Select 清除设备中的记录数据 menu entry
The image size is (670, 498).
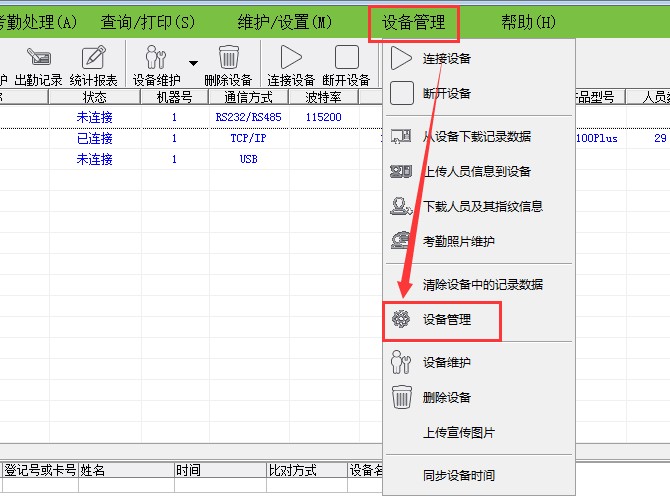[x=479, y=284]
